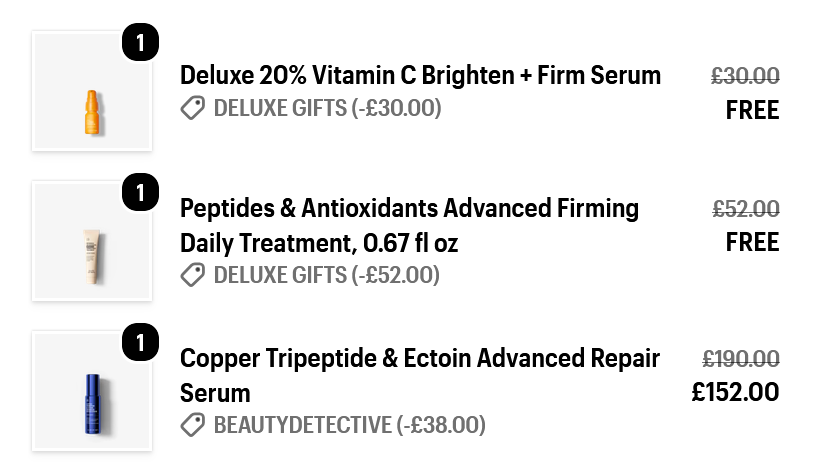The image size is (821, 472).
Task: Click the struck-through £52.00 price
Action: [746, 209]
